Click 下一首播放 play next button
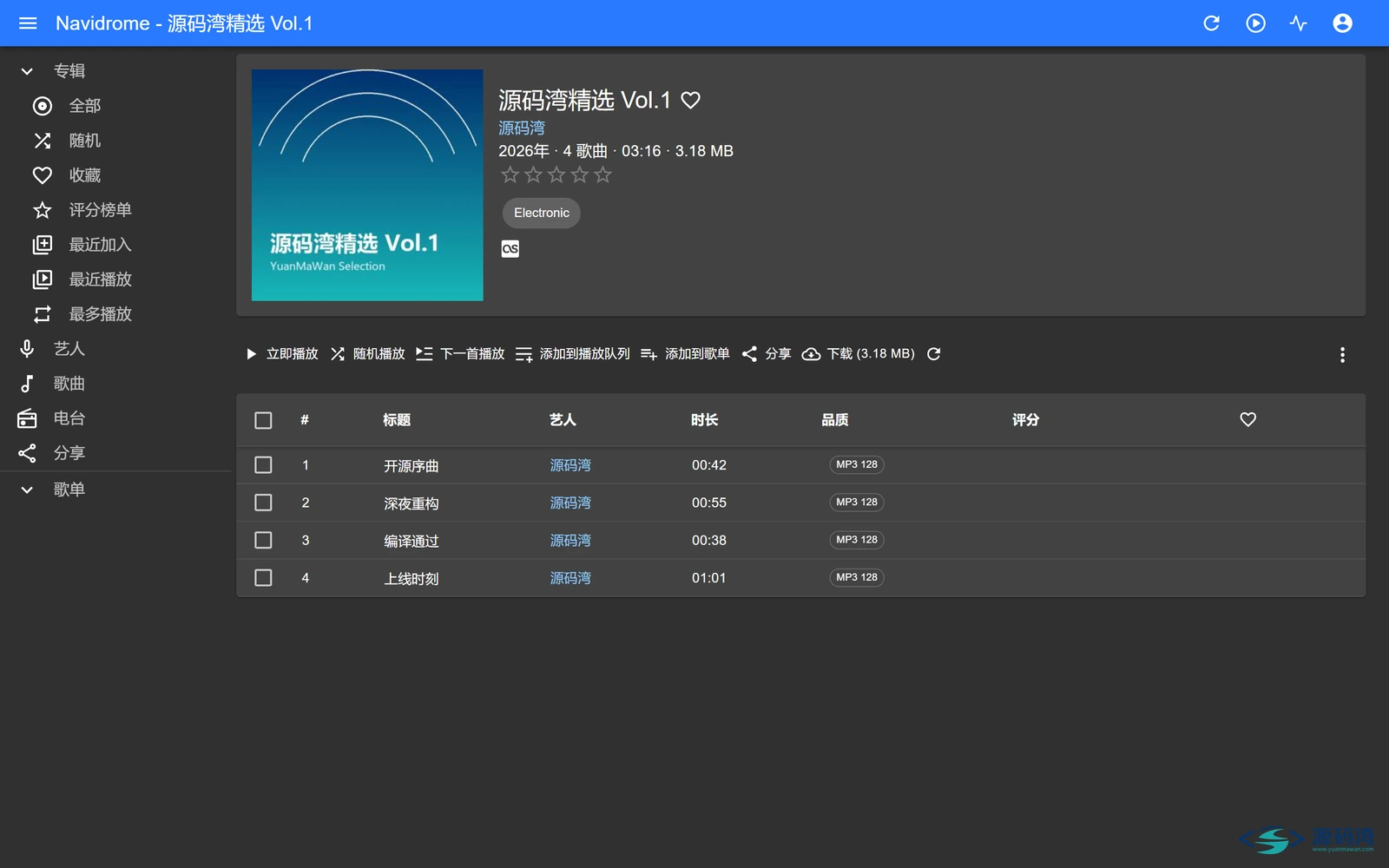Image resolution: width=1389 pixels, height=868 pixels. coord(461,354)
